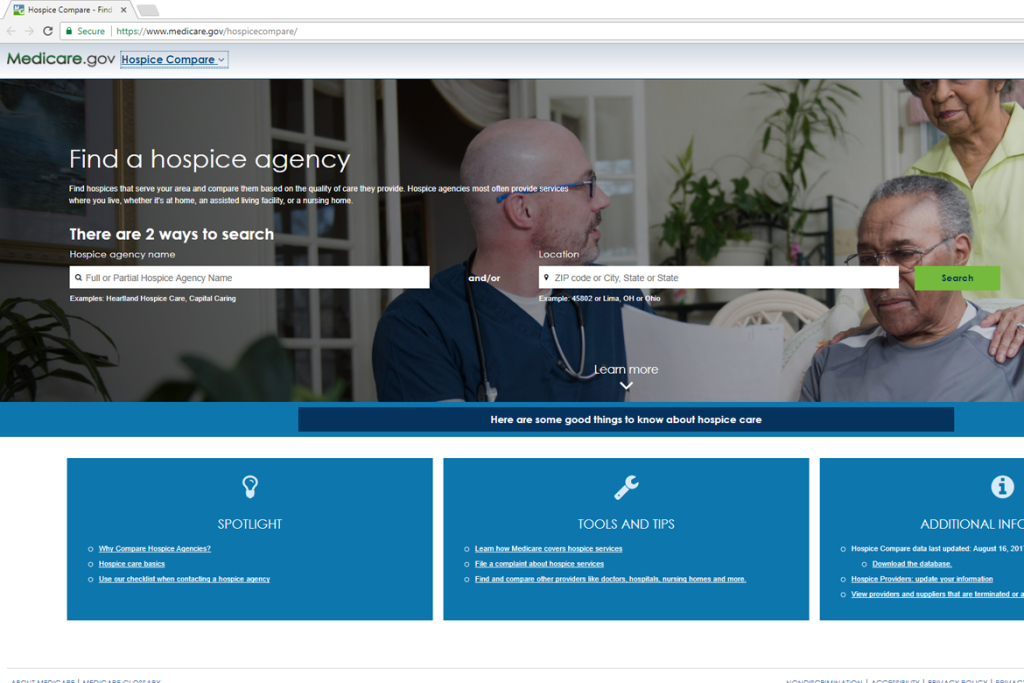Click the Location ZIP code input field
Screen dimensions: 1024x683
pyautogui.click(x=718, y=278)
